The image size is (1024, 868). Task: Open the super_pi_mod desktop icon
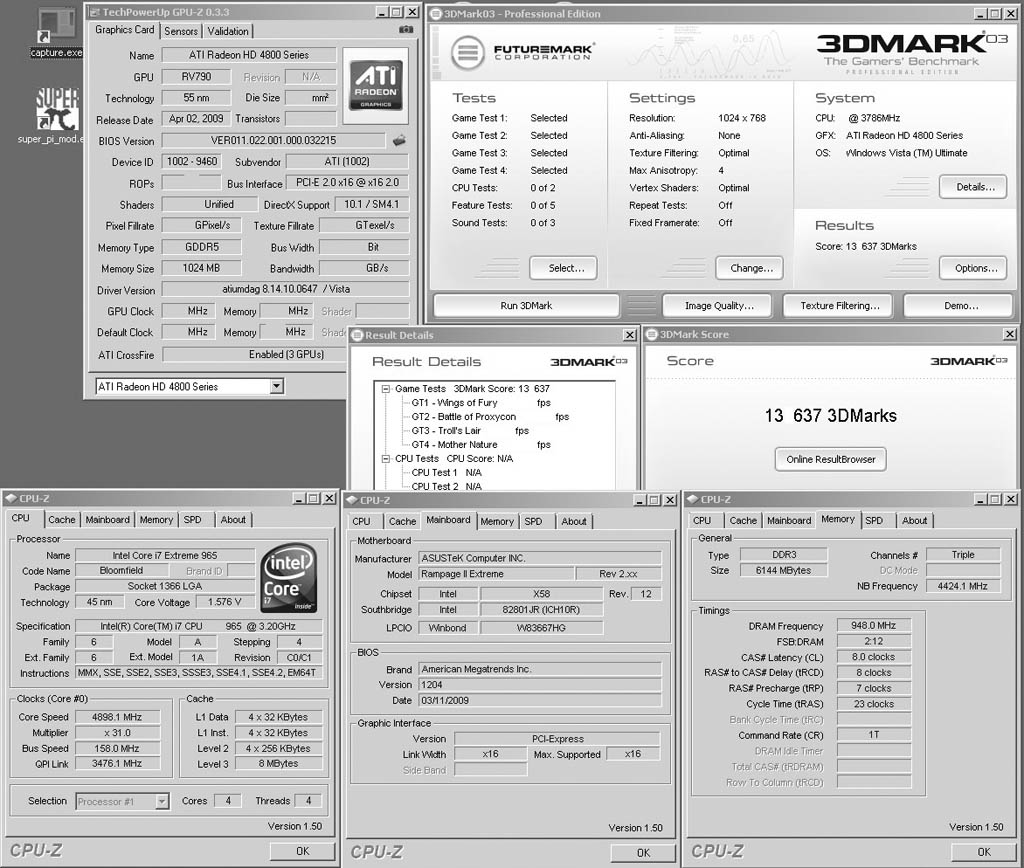[57, 109]
